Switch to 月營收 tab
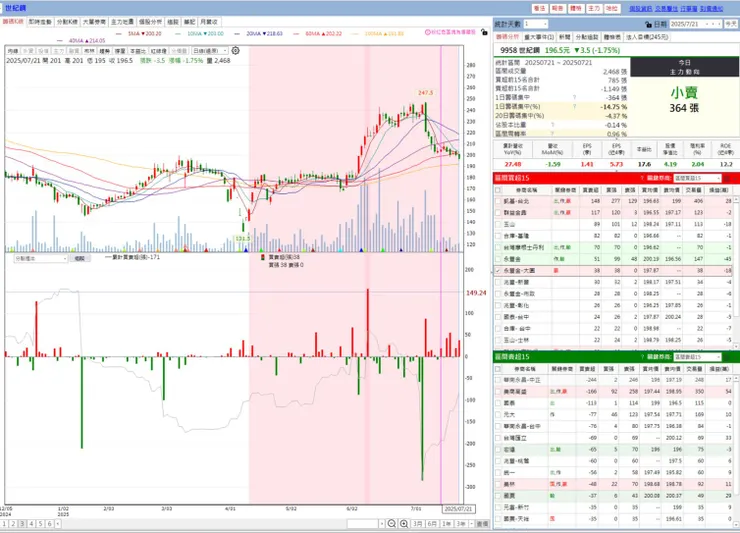 209,22
